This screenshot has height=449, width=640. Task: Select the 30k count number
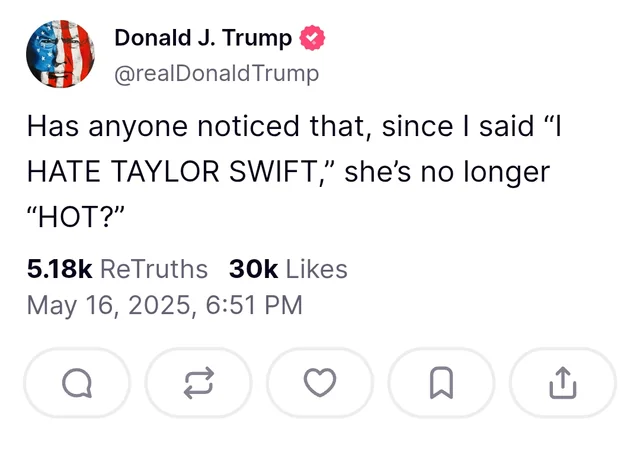[x=254, y=269]
